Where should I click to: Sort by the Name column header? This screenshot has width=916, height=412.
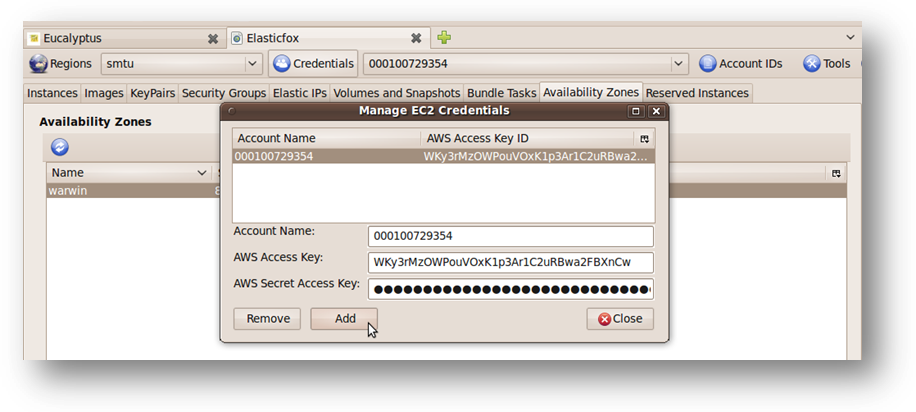[129, 173]
